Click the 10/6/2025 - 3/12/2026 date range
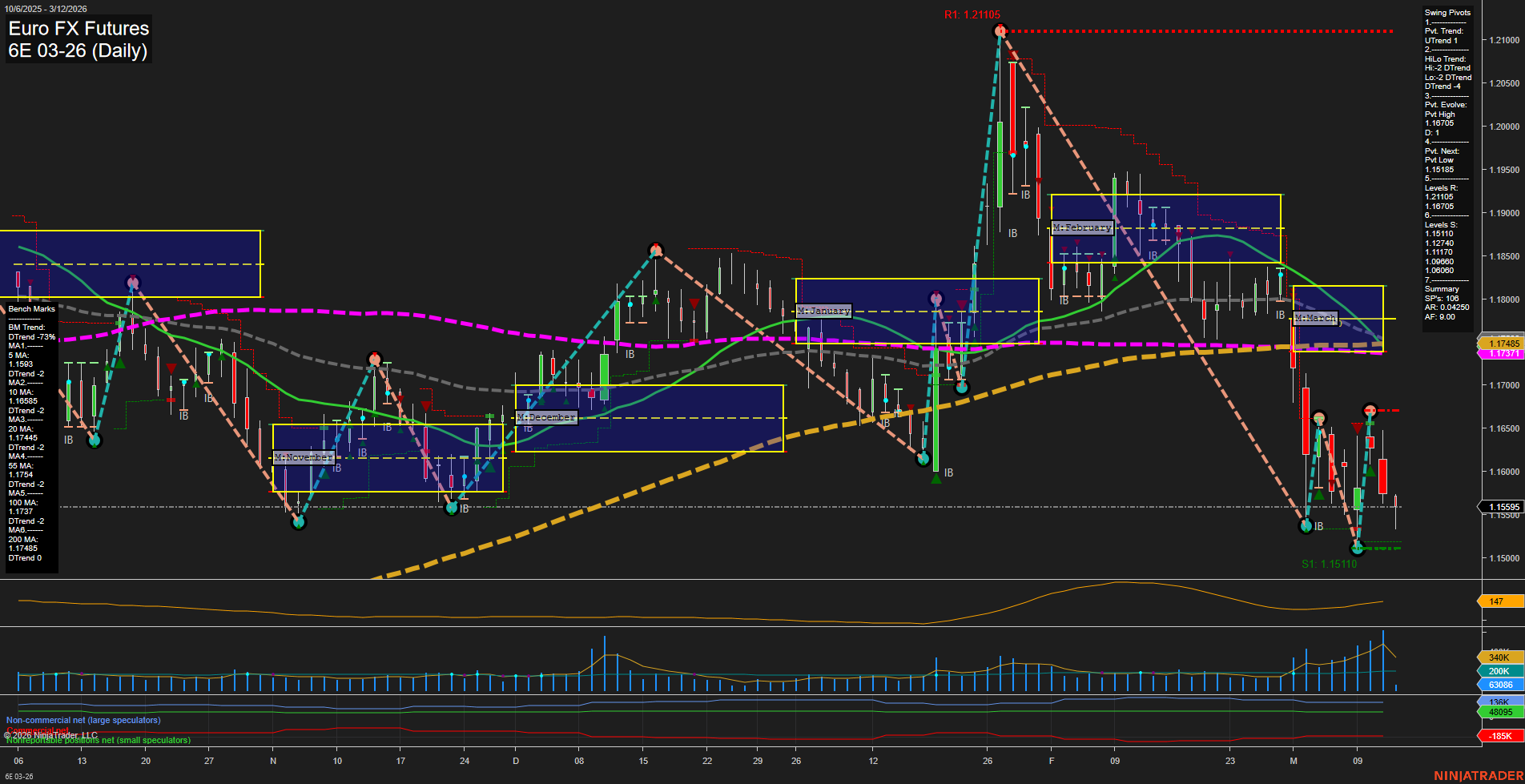The width and height of the screenshot is (1525, 784). coord(46,9)
